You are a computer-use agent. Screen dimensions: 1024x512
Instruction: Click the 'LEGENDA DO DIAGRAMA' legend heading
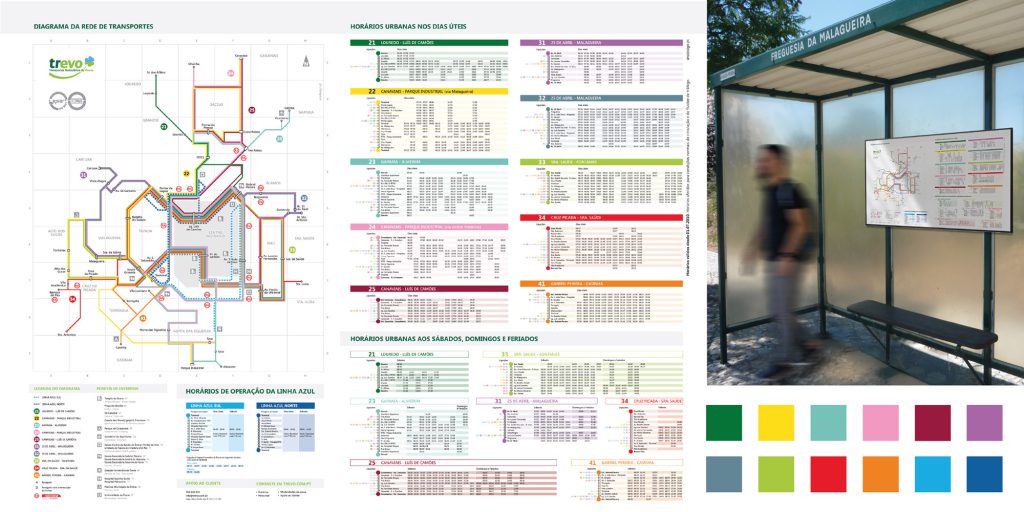(57, 389)
